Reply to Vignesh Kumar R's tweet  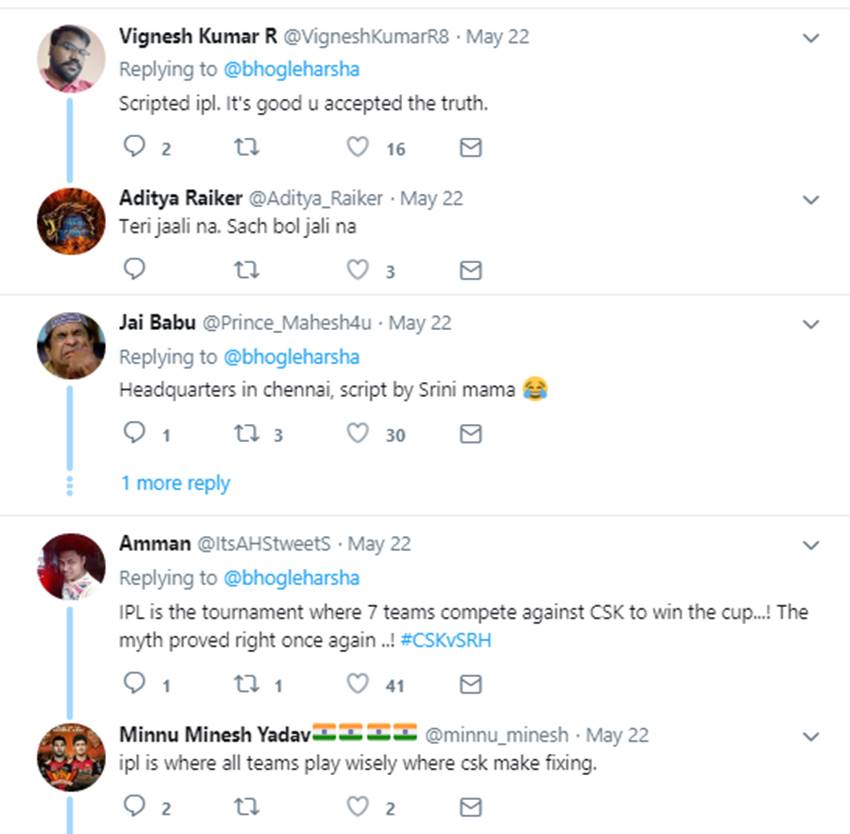click(x=134, y=148)
